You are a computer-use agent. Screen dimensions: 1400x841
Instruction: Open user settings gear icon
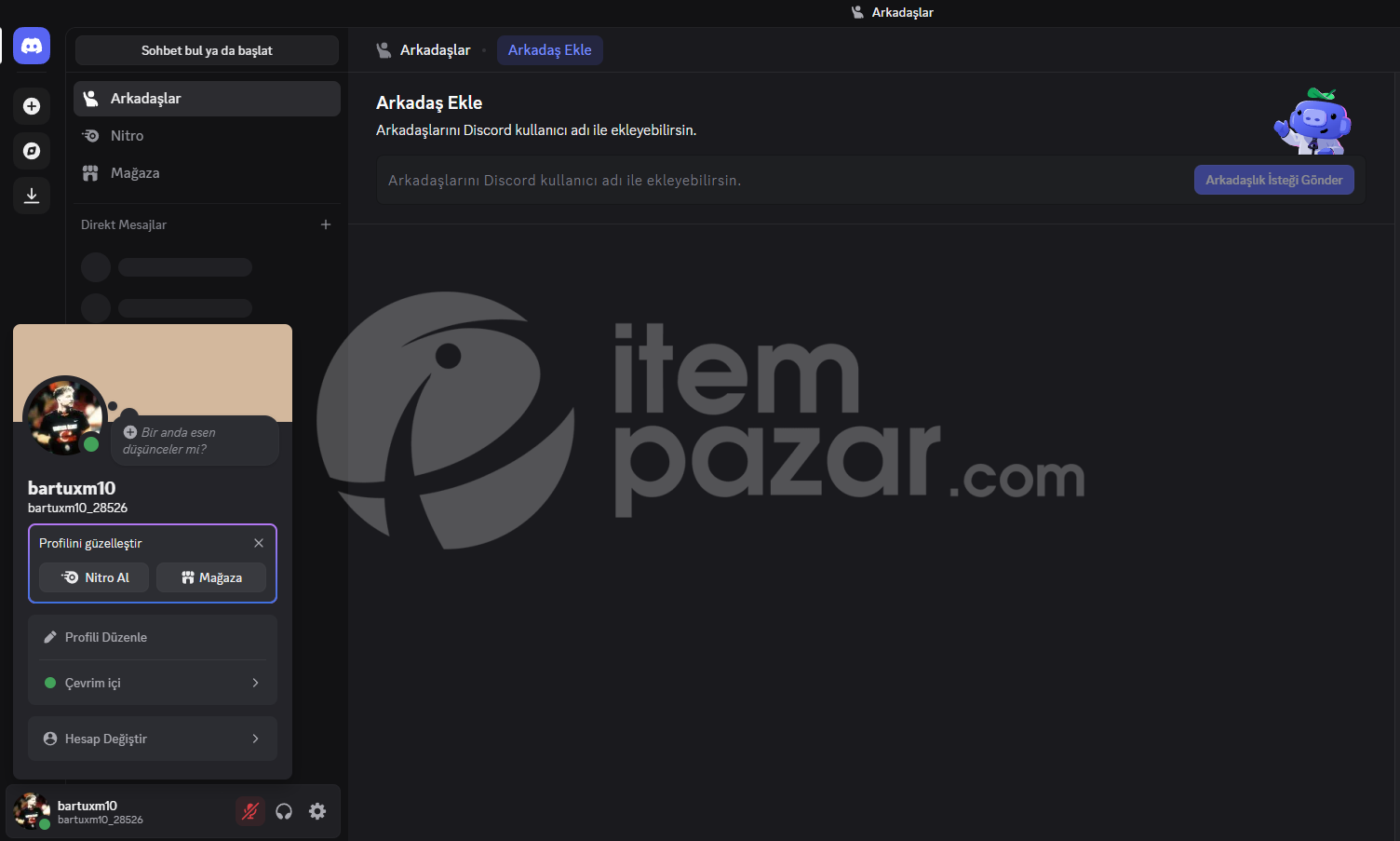click(317, 811)
